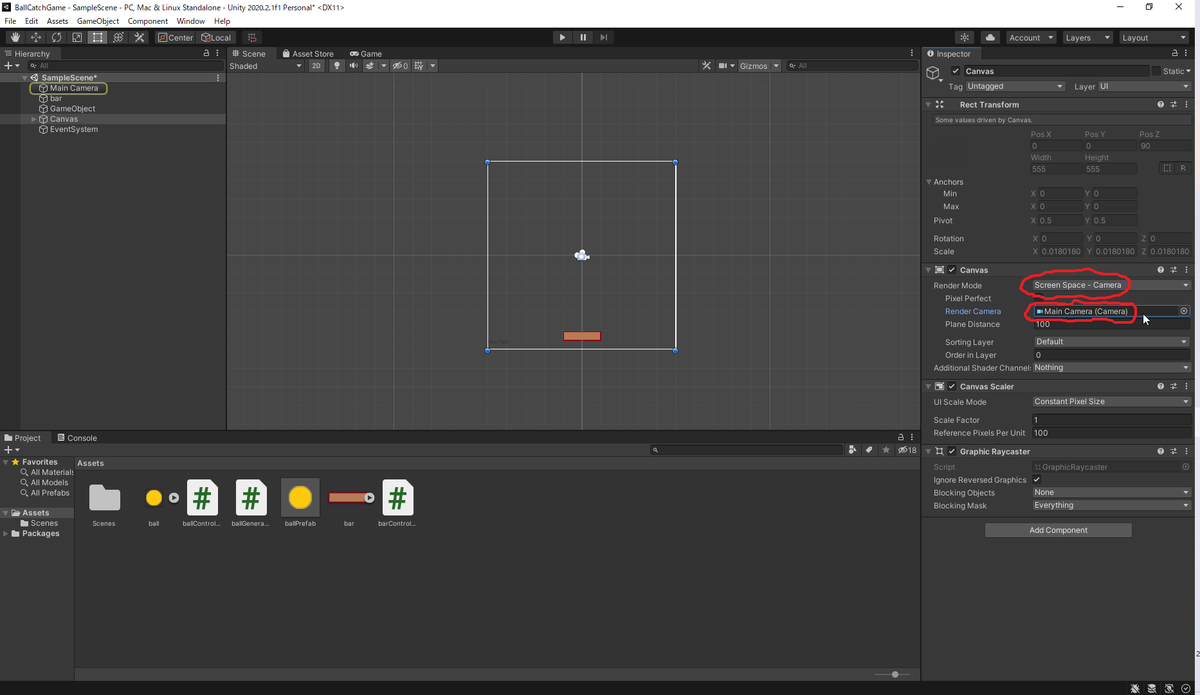Select the Scale tool
This screenshot has width=1200, height=695.
coord(77,37)
